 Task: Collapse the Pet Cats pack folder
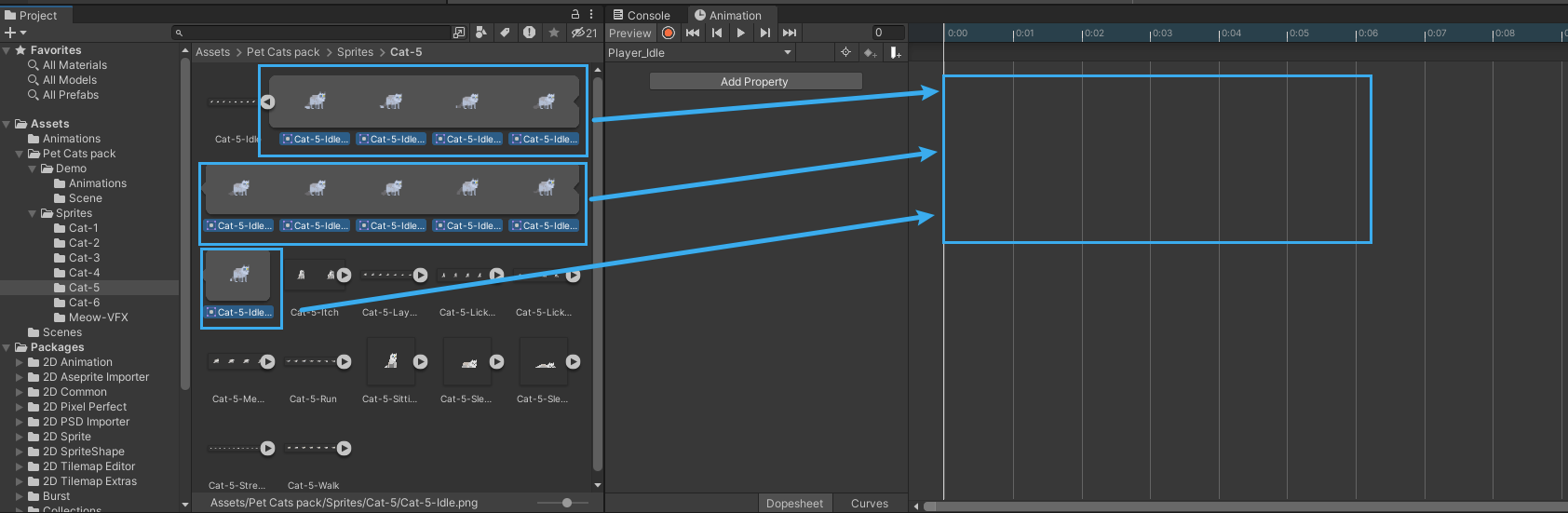(20, 154)
